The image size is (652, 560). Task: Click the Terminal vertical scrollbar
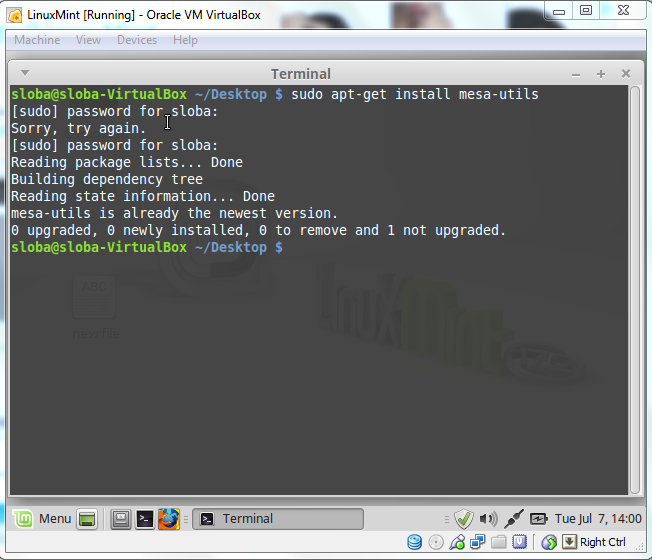point(635,289)
